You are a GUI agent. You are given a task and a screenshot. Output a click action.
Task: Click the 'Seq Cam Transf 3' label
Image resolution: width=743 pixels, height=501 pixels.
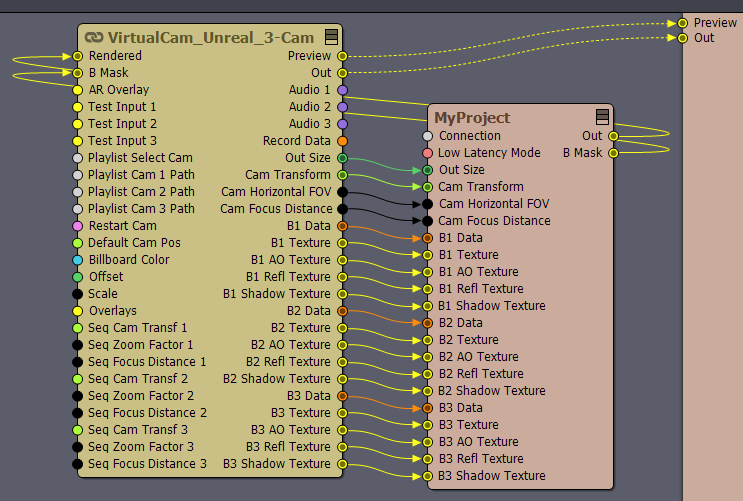pyautogui.click(x=138, y=430)
